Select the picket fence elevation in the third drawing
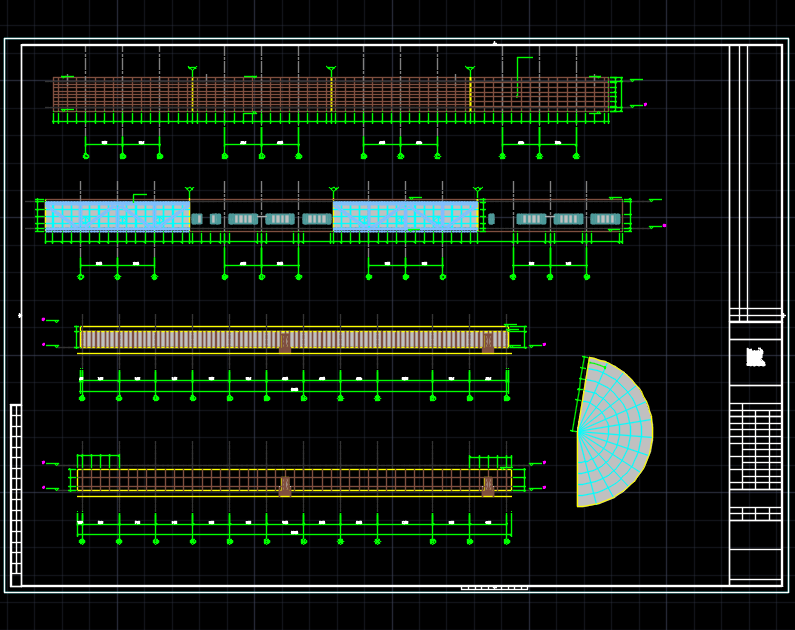Screen dimensions: 795x630 294,339
